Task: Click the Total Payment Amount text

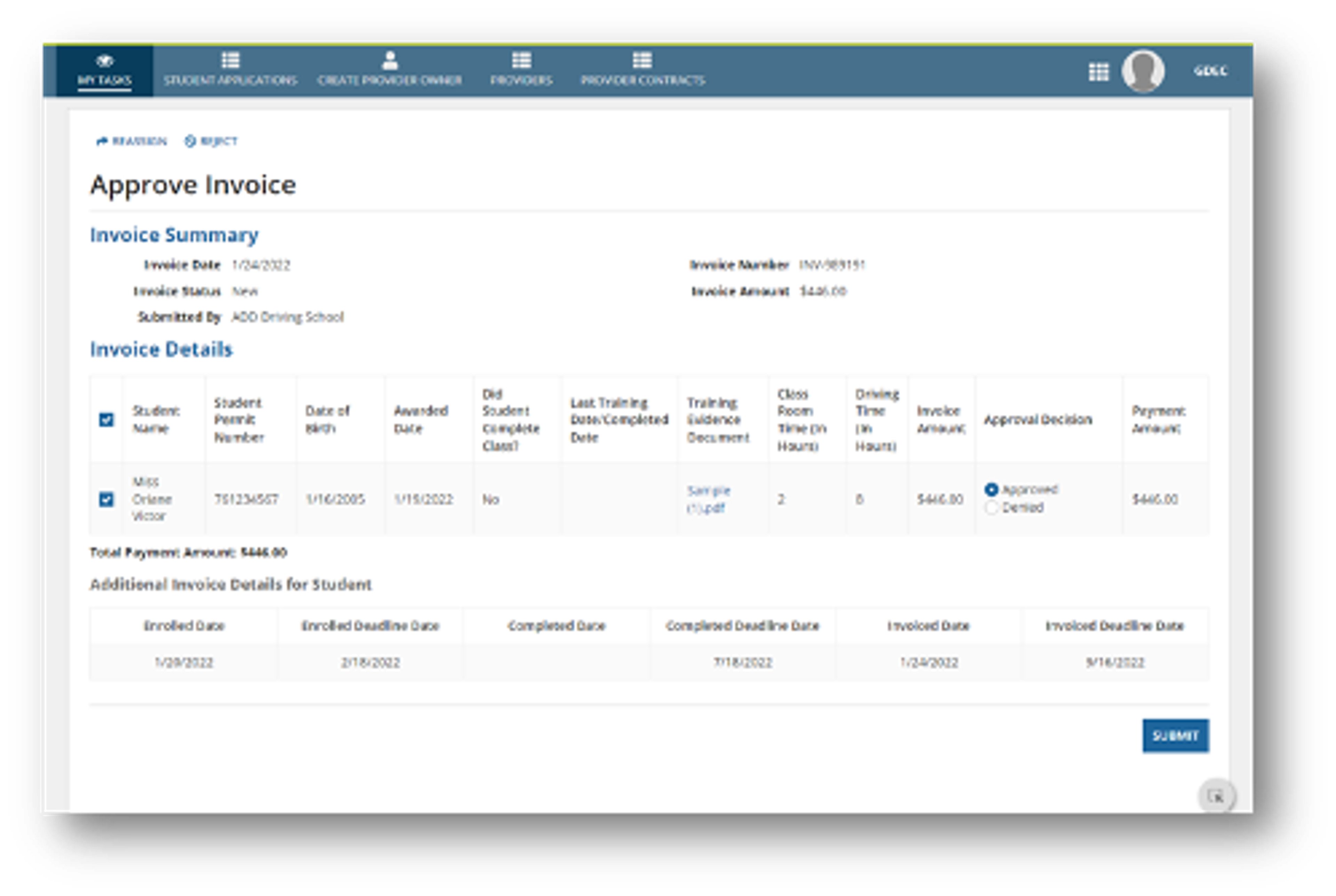Action: coord(189,553)
